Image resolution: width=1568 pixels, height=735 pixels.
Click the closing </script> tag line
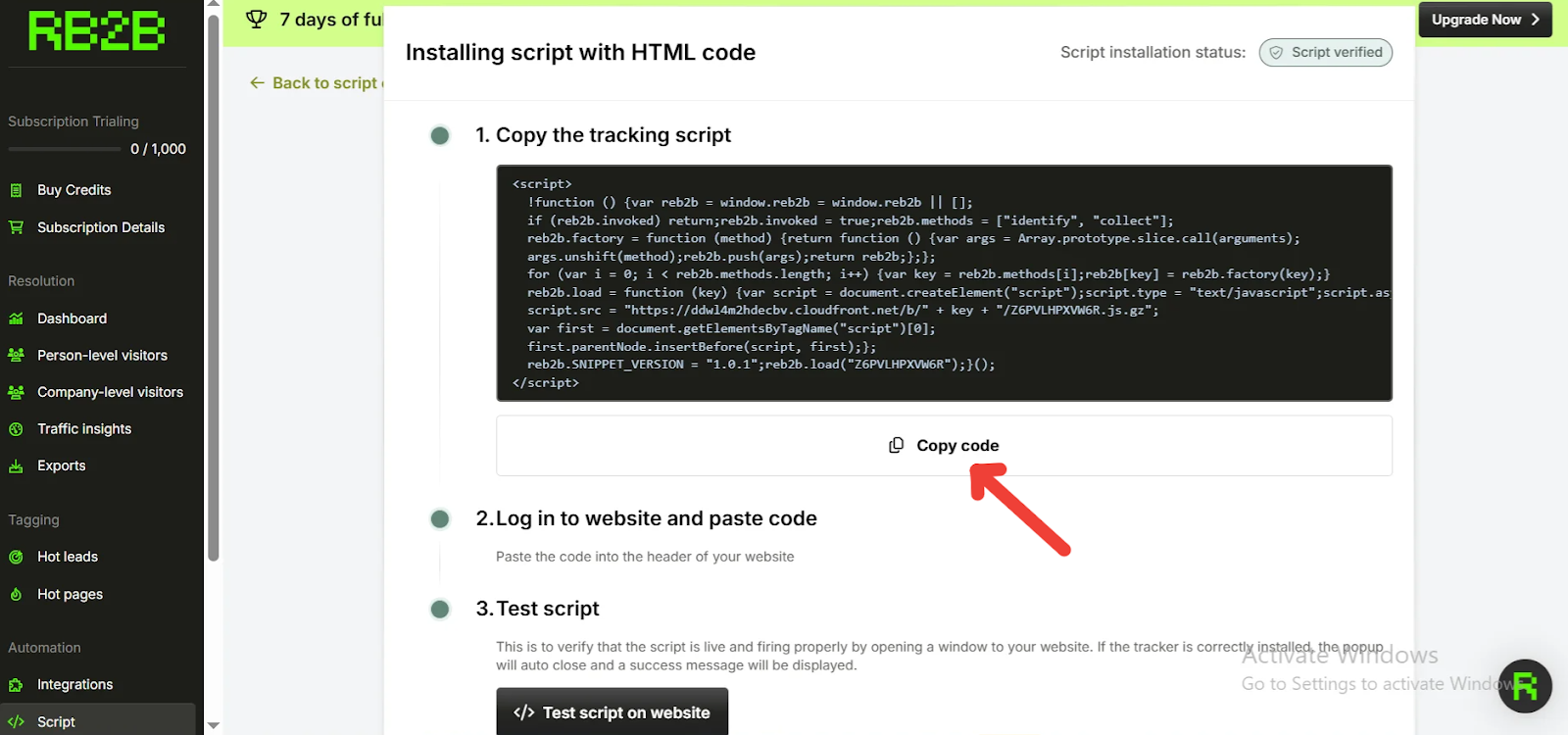tap(546, 383)
